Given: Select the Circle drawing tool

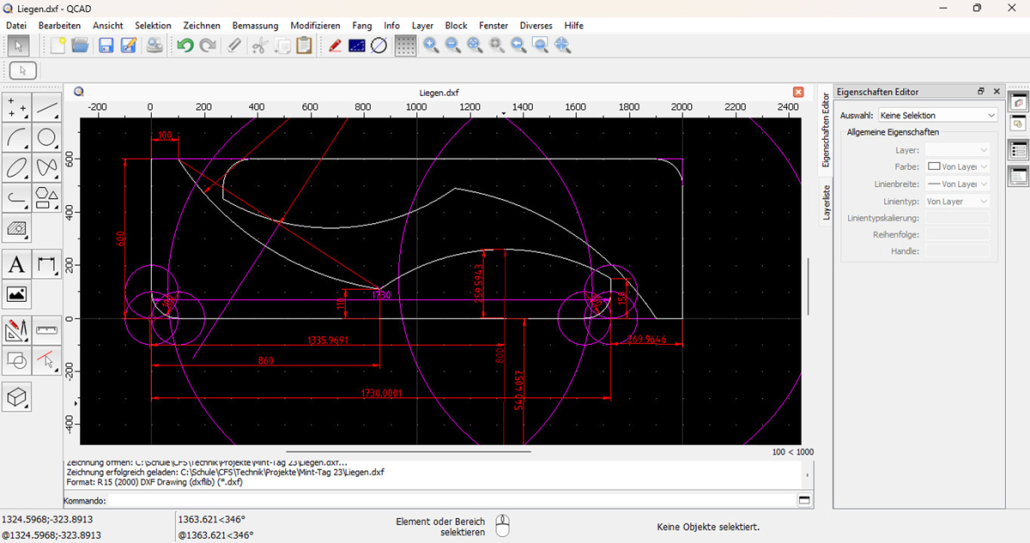Looking at the screenshot, I should pos(47,138).
